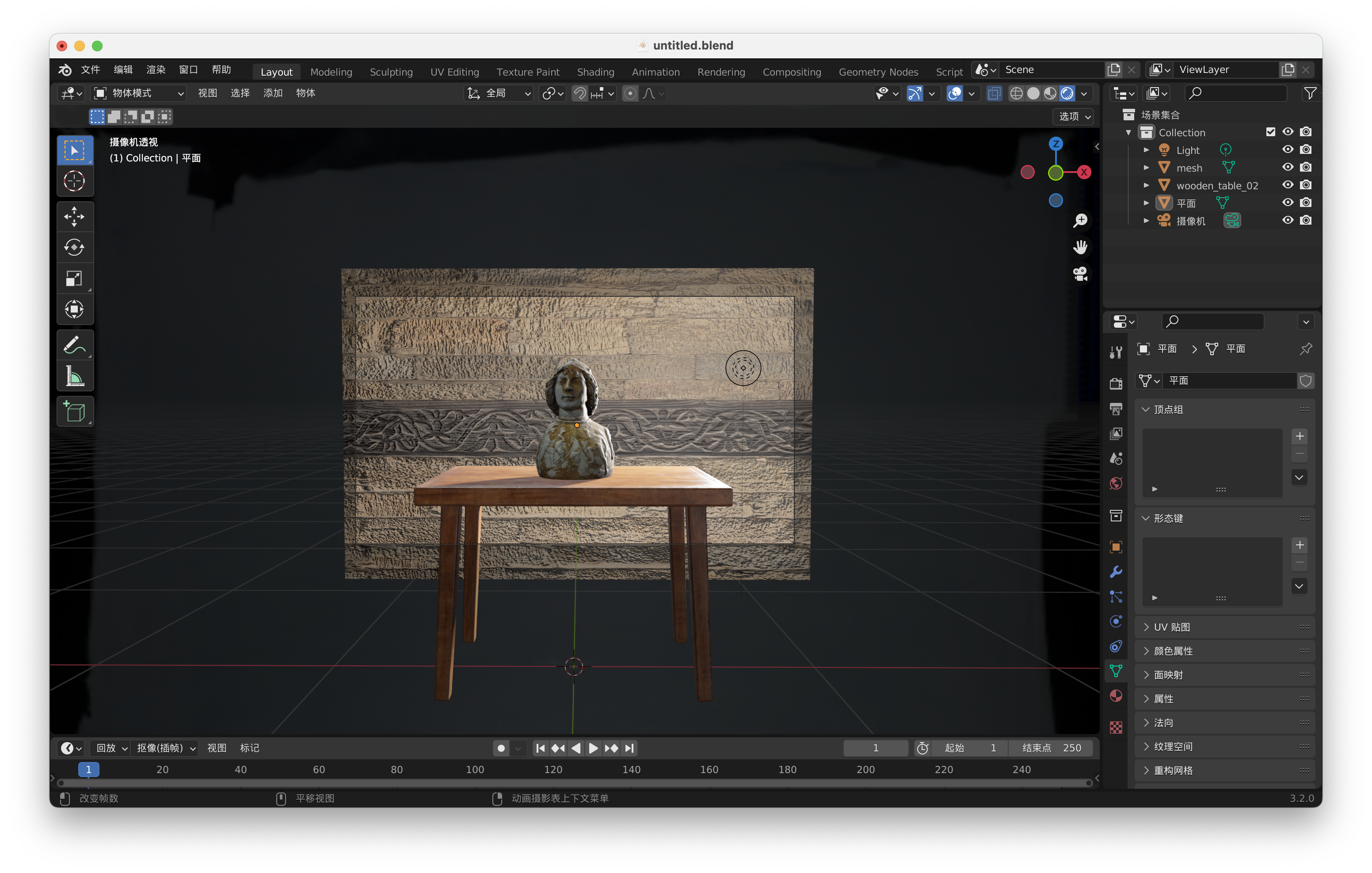Switch to the Sculpting workspace tab
This screenshot has width=1372, height=873.
click(x=391, y=72)
